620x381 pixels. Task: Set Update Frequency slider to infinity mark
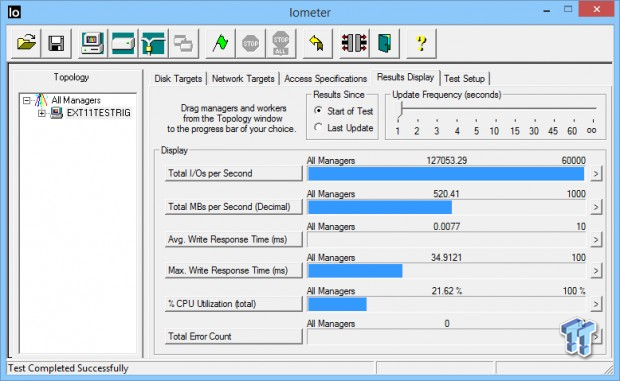tap(592, 130)
